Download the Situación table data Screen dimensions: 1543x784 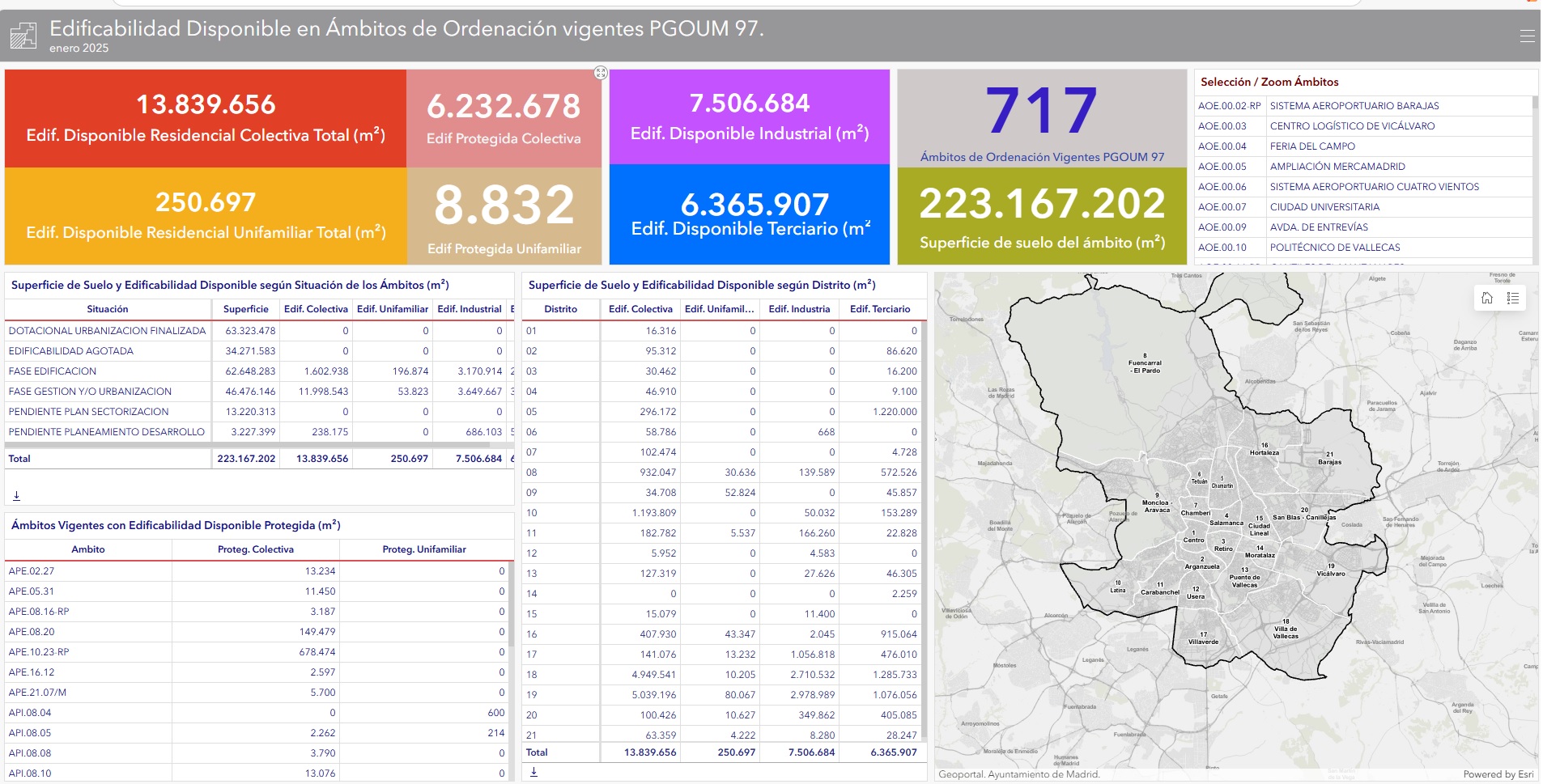(16, 495)
